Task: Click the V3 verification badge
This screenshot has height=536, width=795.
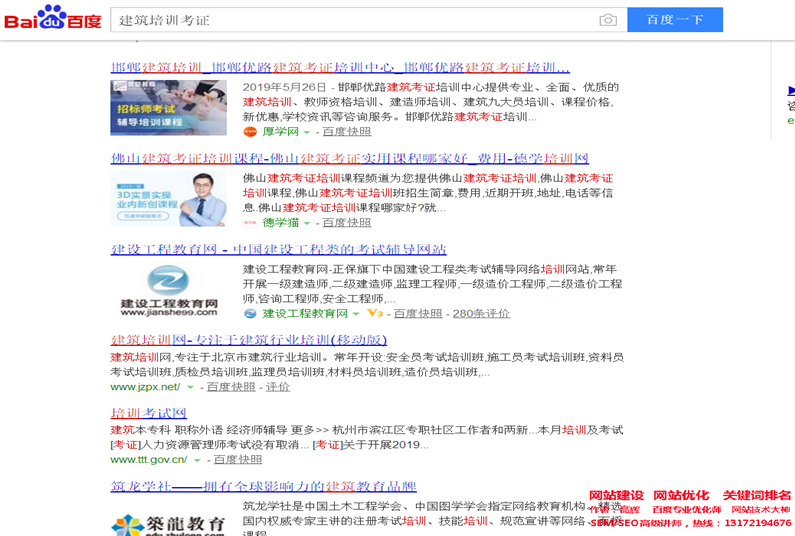Action: (374, 314)
